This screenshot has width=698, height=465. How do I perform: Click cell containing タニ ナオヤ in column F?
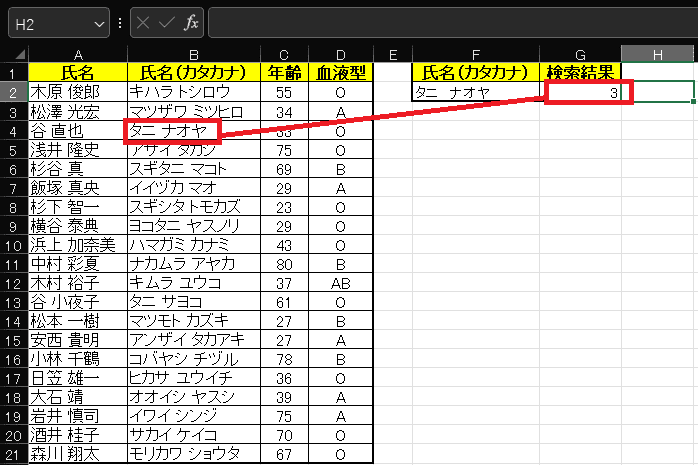click(x=476, y=92)
